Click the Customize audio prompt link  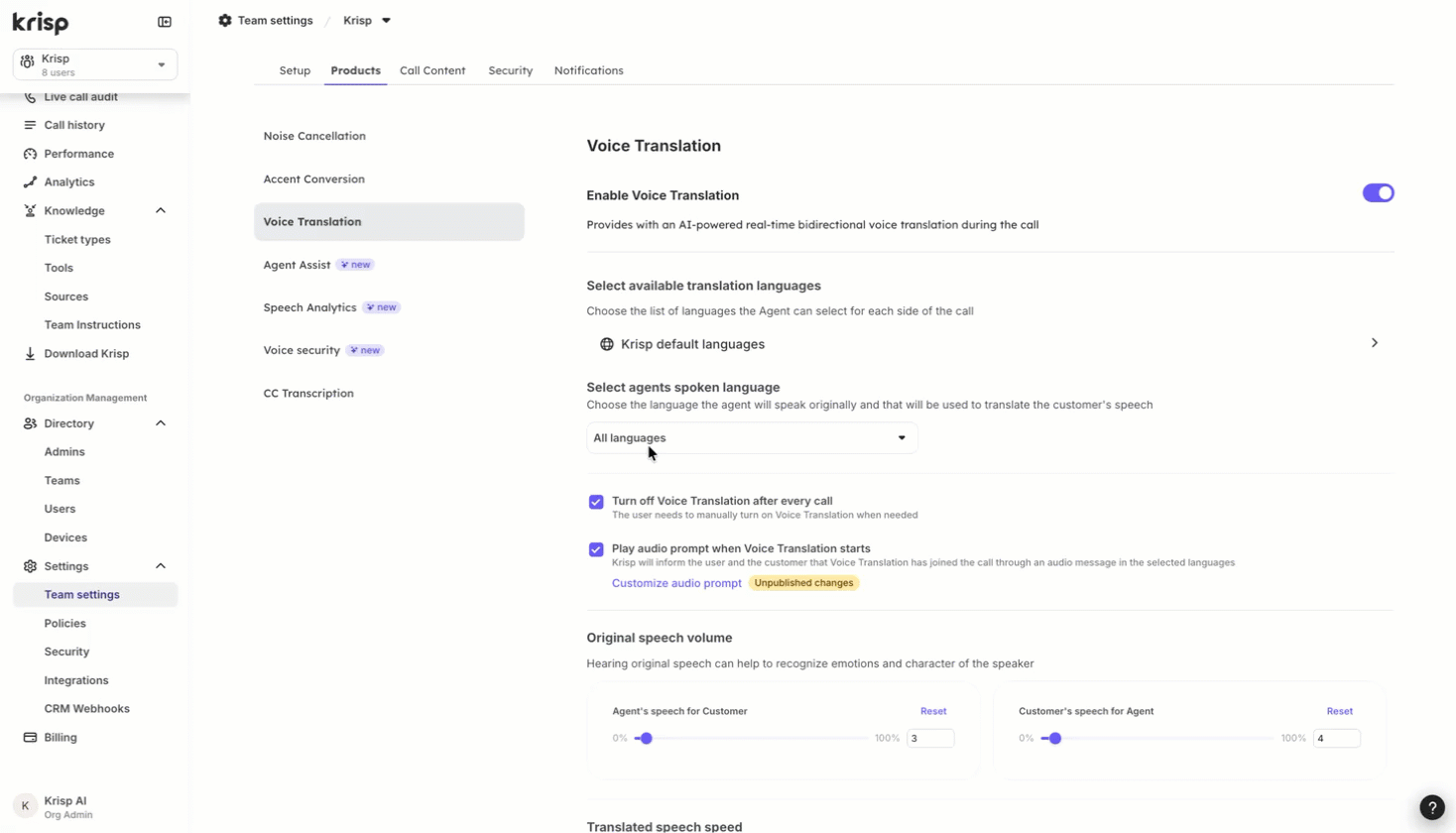click(676, 583)
